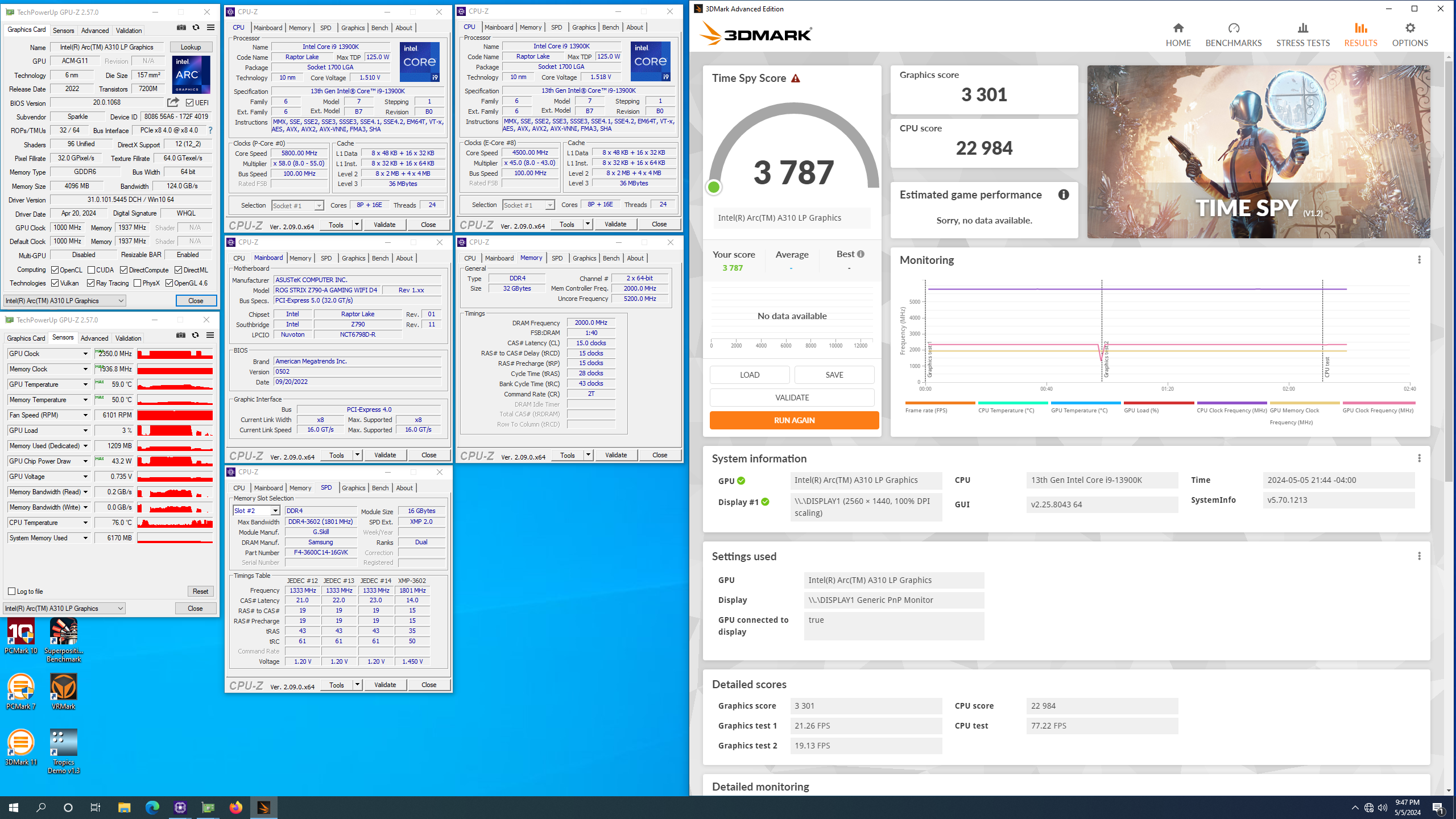This screenshot has width=1456, height=819.
Task: Open Tools dropdown arrow in the CPU-Z SPD window
Action: (357, 685)
